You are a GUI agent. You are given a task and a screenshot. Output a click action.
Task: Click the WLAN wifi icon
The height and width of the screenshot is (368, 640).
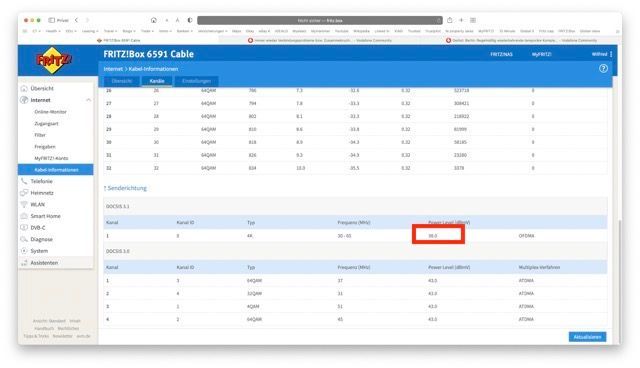click(x=24, y=204)
